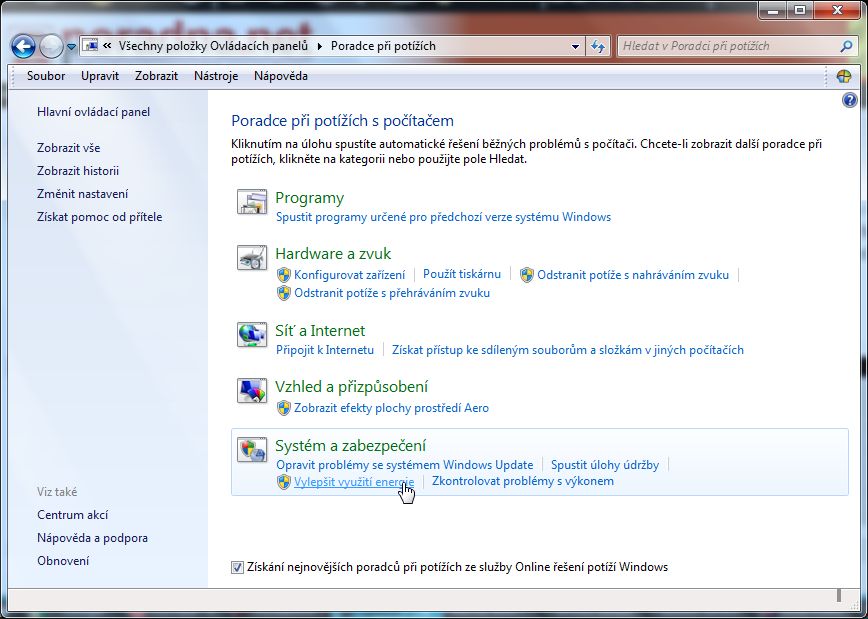The width and height of the screenshot is (868, 619).
Task: Click the Programy category icon
Action: click(252, 202)
